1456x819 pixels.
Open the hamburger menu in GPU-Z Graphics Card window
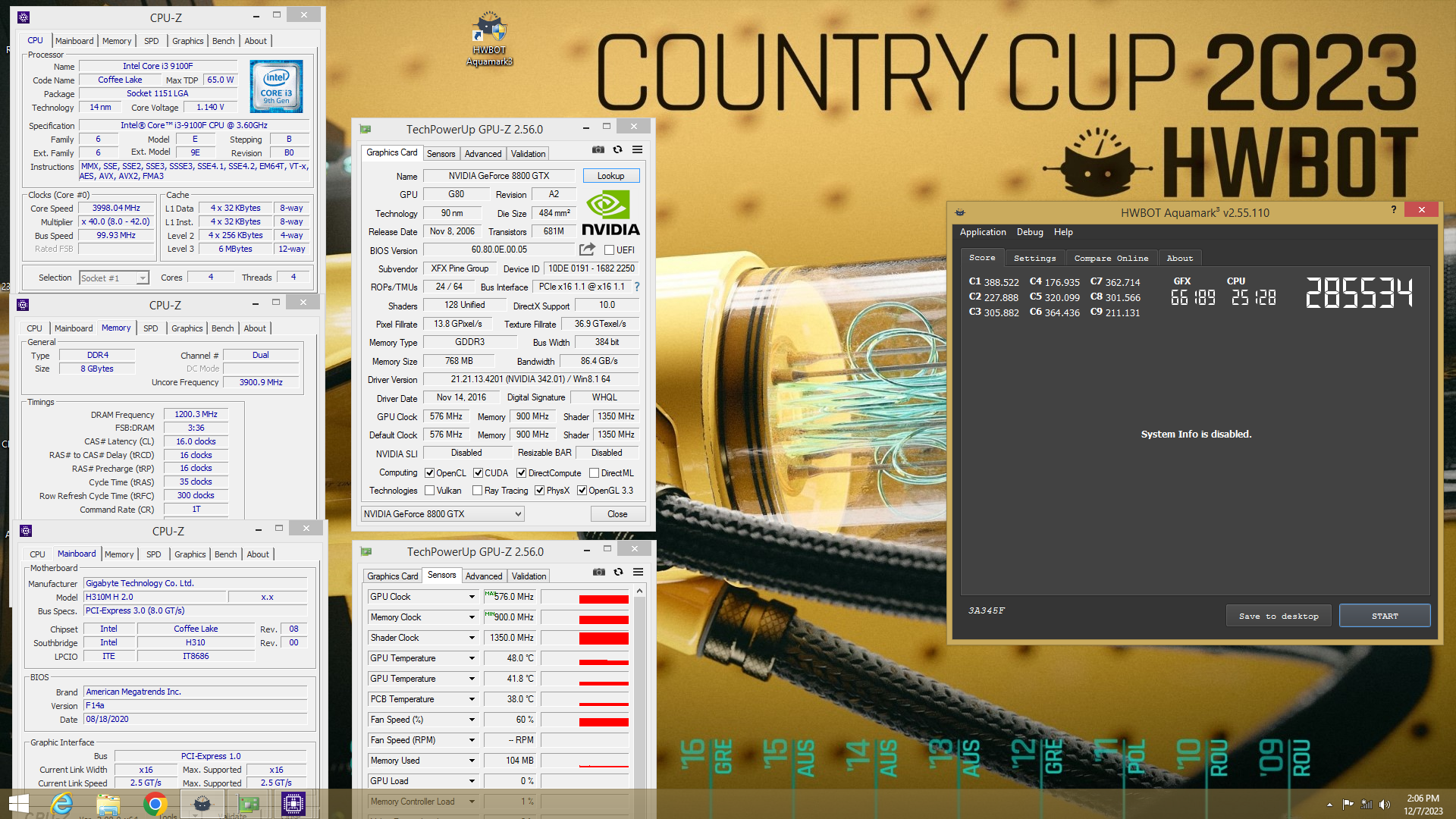click(638, 150)
